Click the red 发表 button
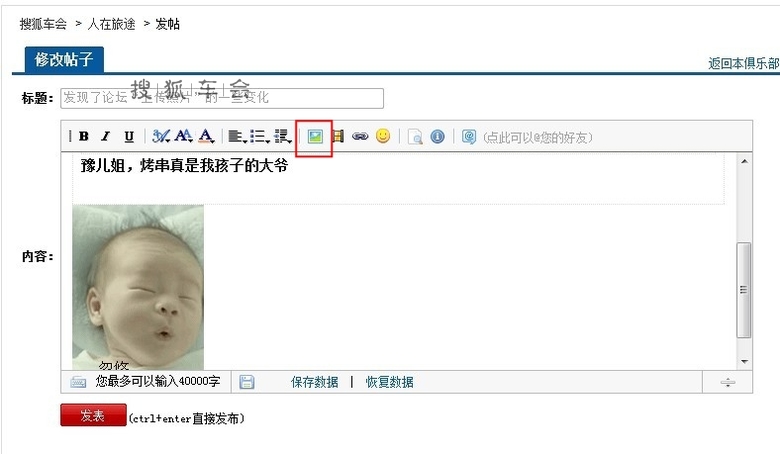The width and height of the screenshot is (780, 454). [x=94, y=415]
